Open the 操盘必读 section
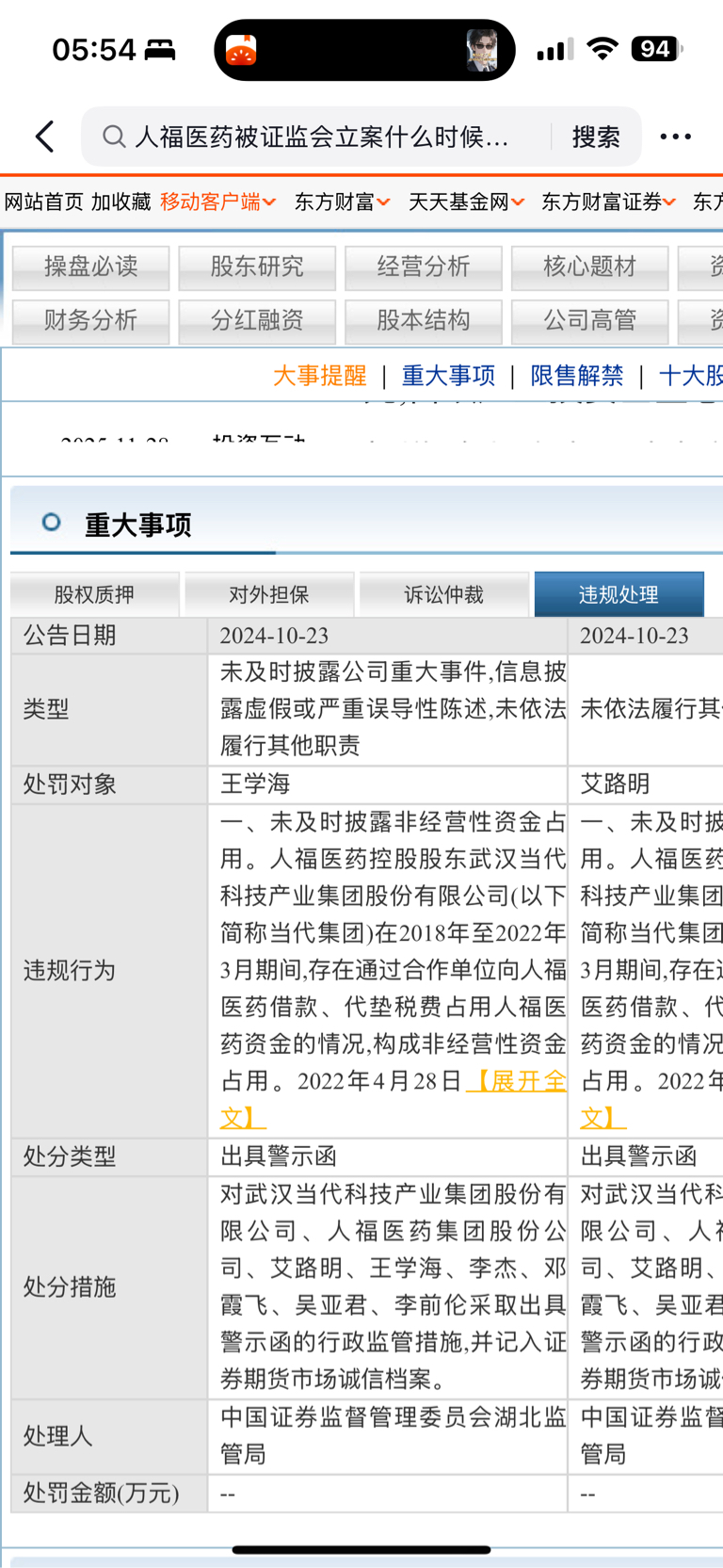Screen dimensions: 723x1568 point(91,267)
